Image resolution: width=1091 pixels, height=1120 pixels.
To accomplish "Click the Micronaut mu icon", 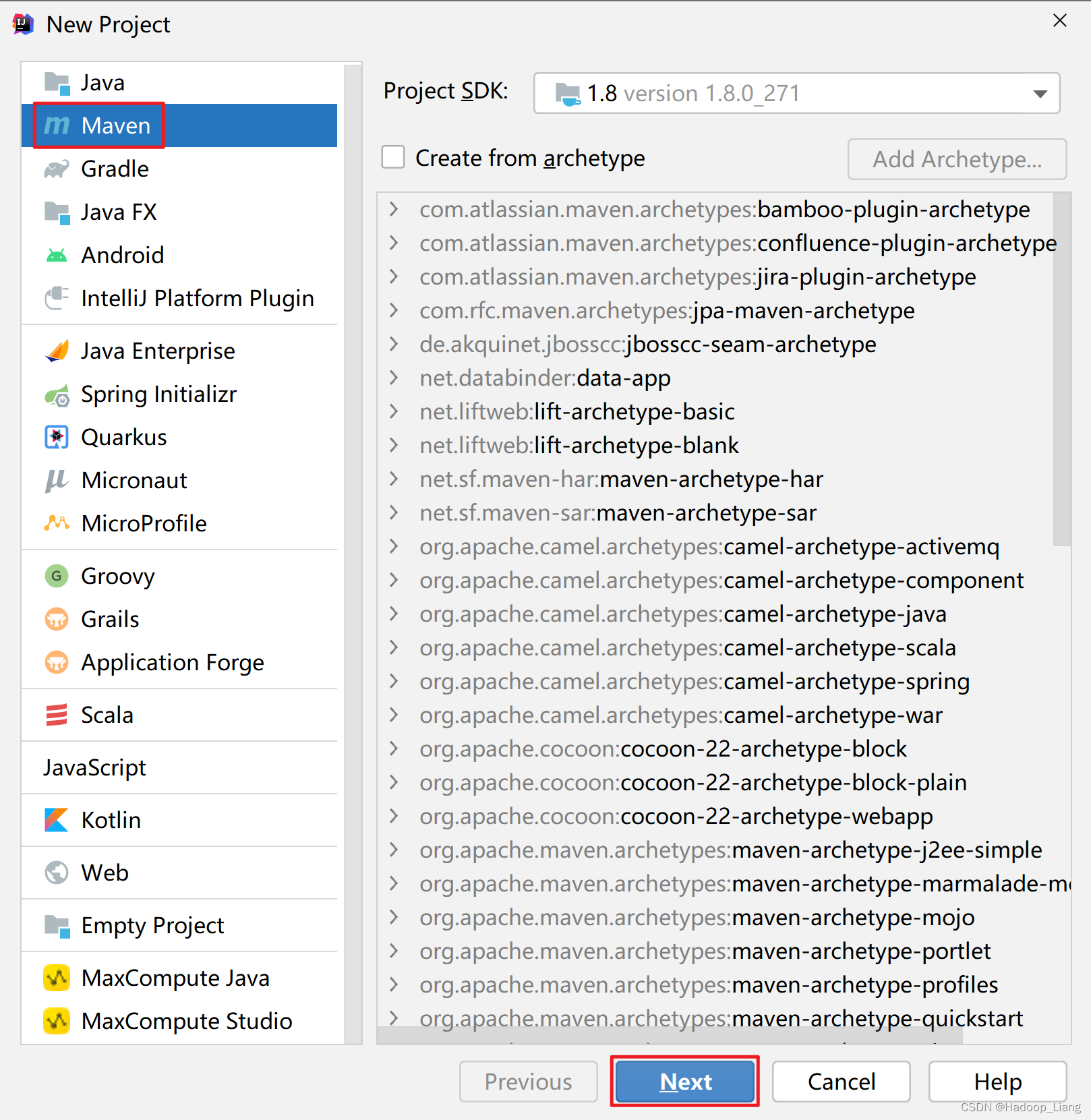I will 57,481.
